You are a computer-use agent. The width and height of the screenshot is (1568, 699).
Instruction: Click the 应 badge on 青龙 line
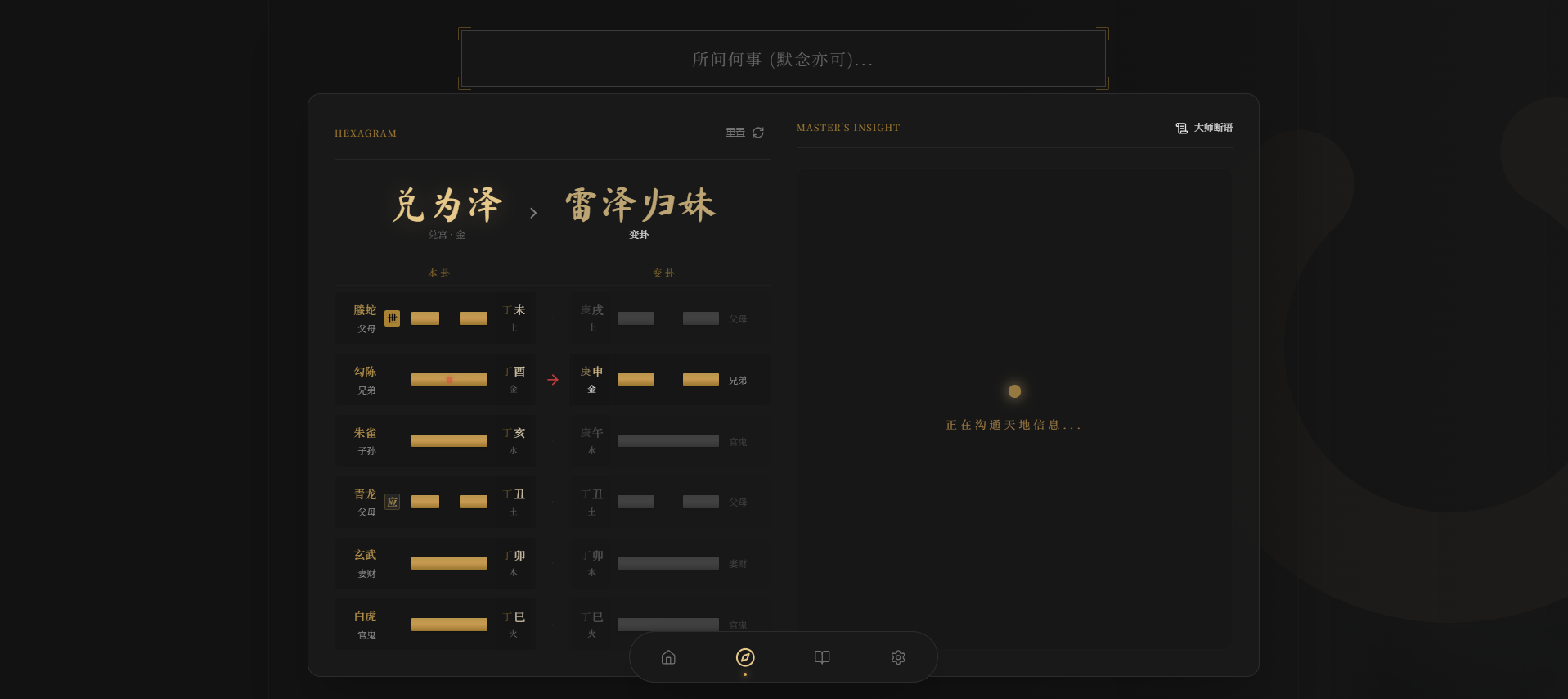(393, 502)
